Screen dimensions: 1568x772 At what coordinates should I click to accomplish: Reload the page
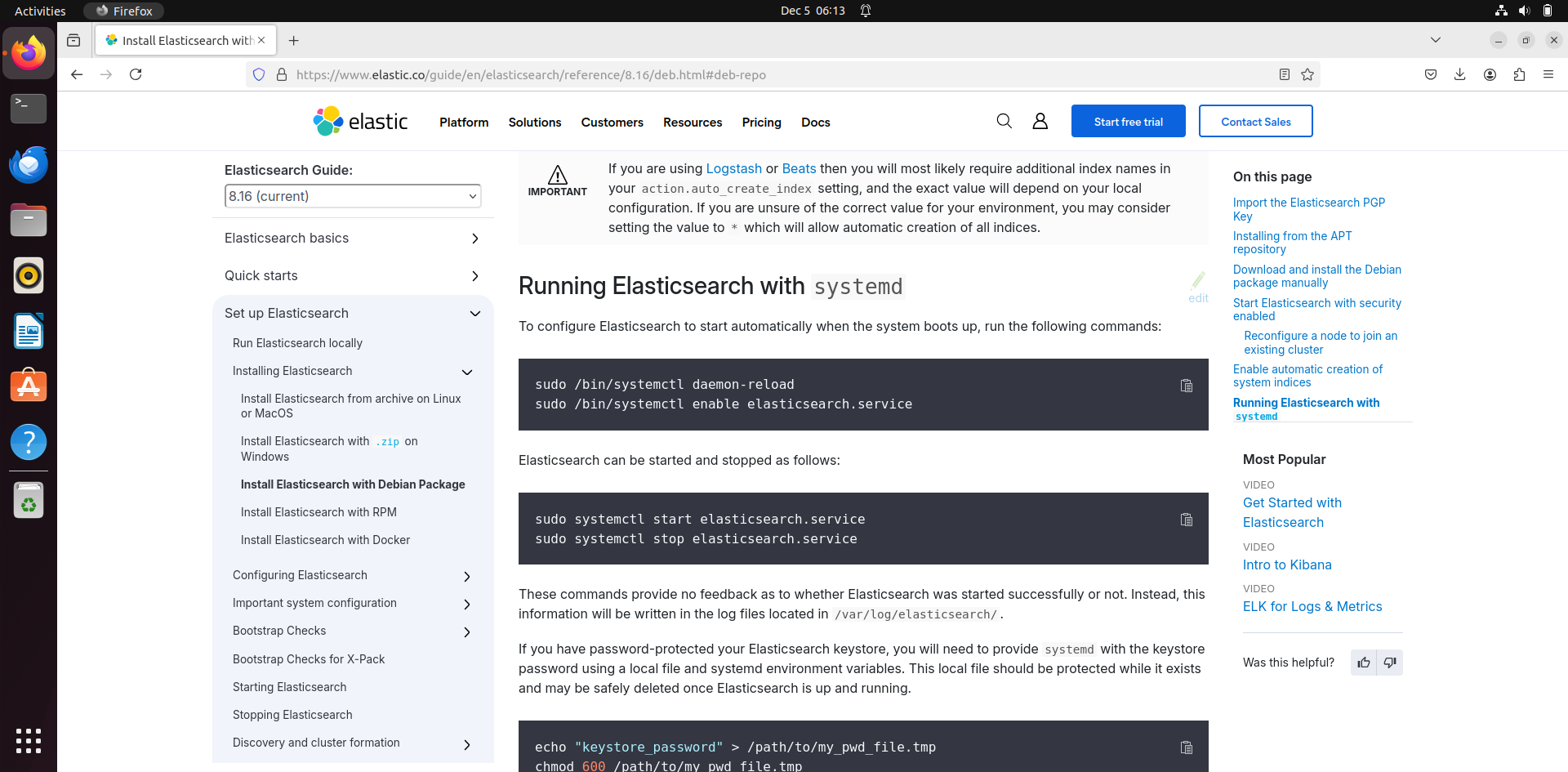(136, 74)
